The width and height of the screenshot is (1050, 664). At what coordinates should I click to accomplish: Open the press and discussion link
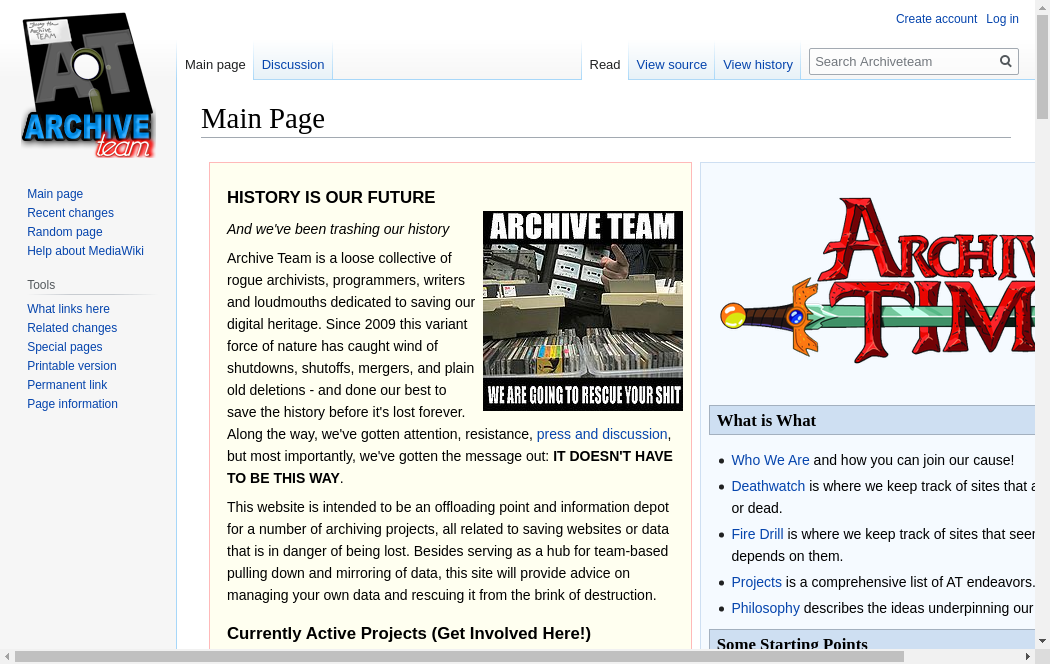(x=601, y=434)
